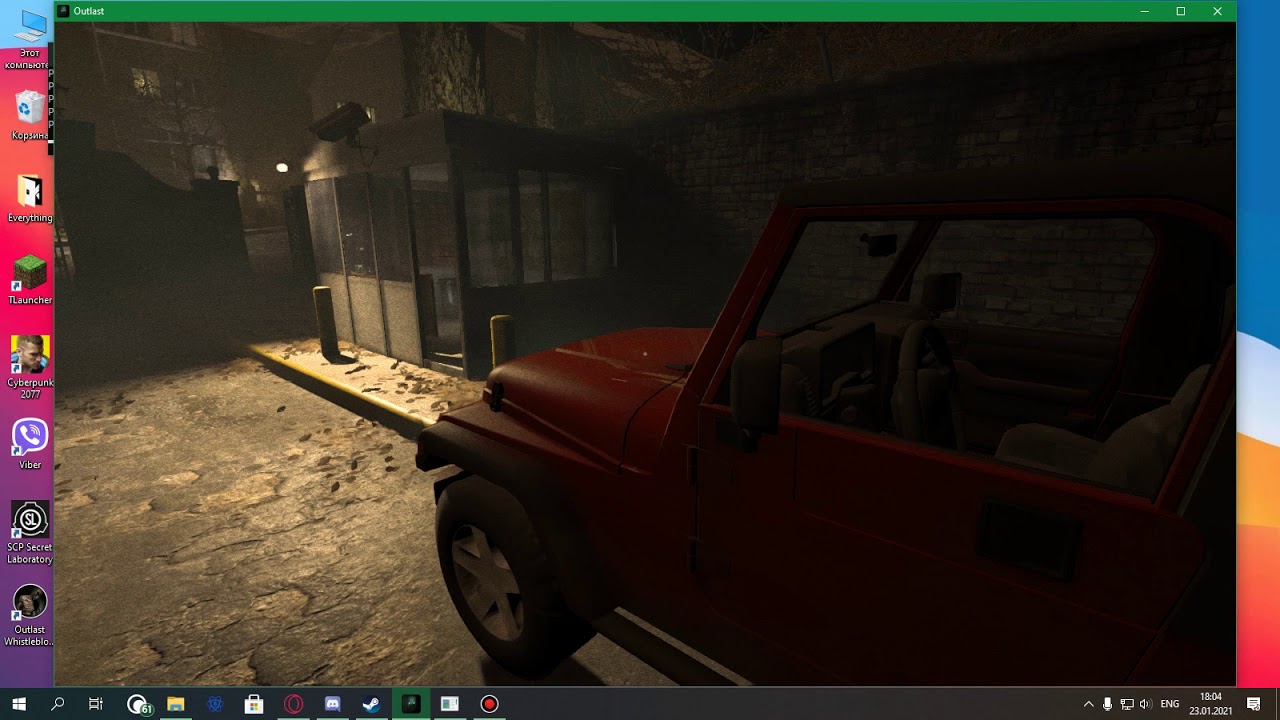Image resolution: width=1280 pixels, height=720 pixels.
Task: Open the blue atom-shaped taskbar app
Action: tap(215, 704)
